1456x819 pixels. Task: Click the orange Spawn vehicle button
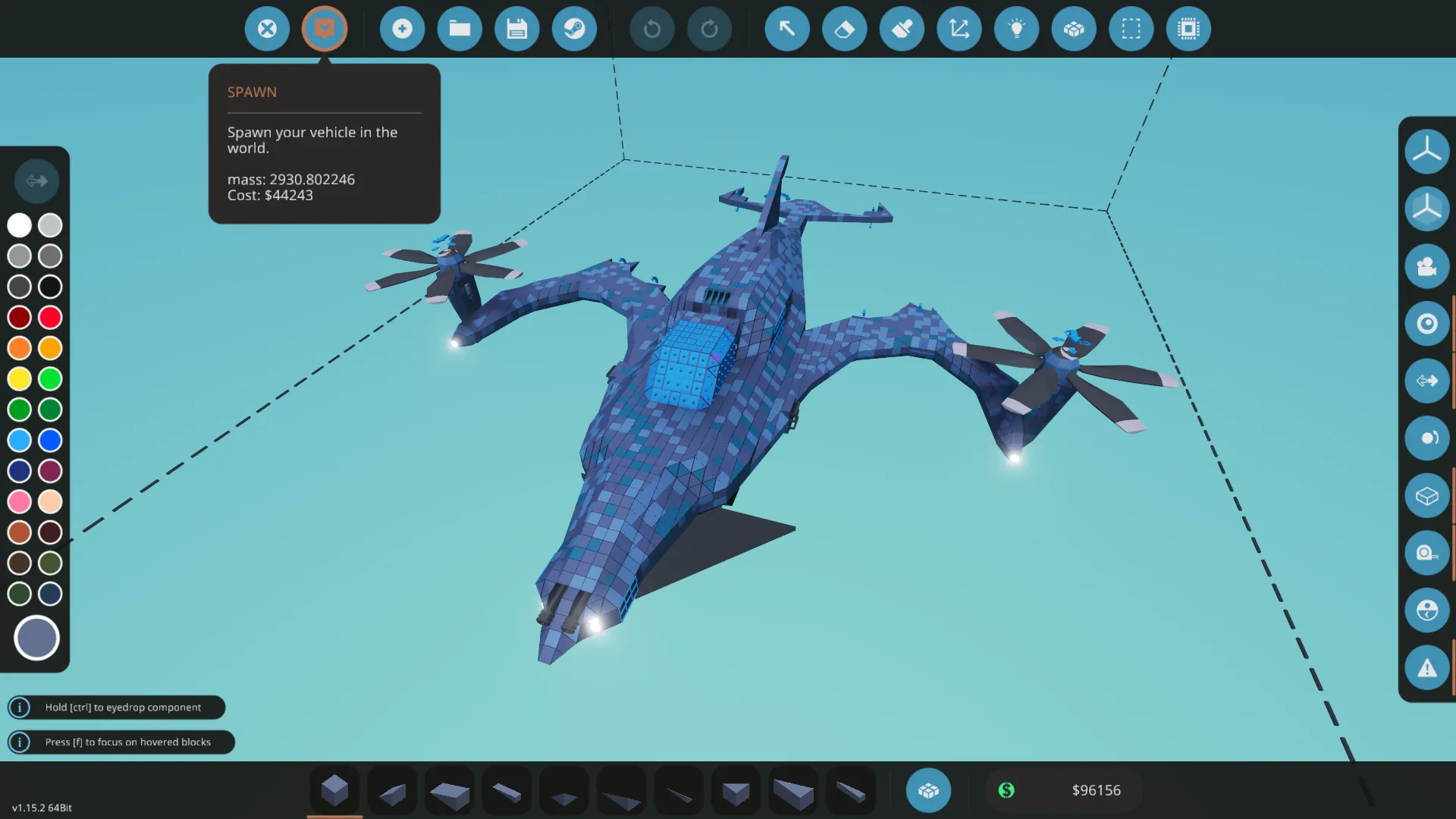click(x=325, y=29)
